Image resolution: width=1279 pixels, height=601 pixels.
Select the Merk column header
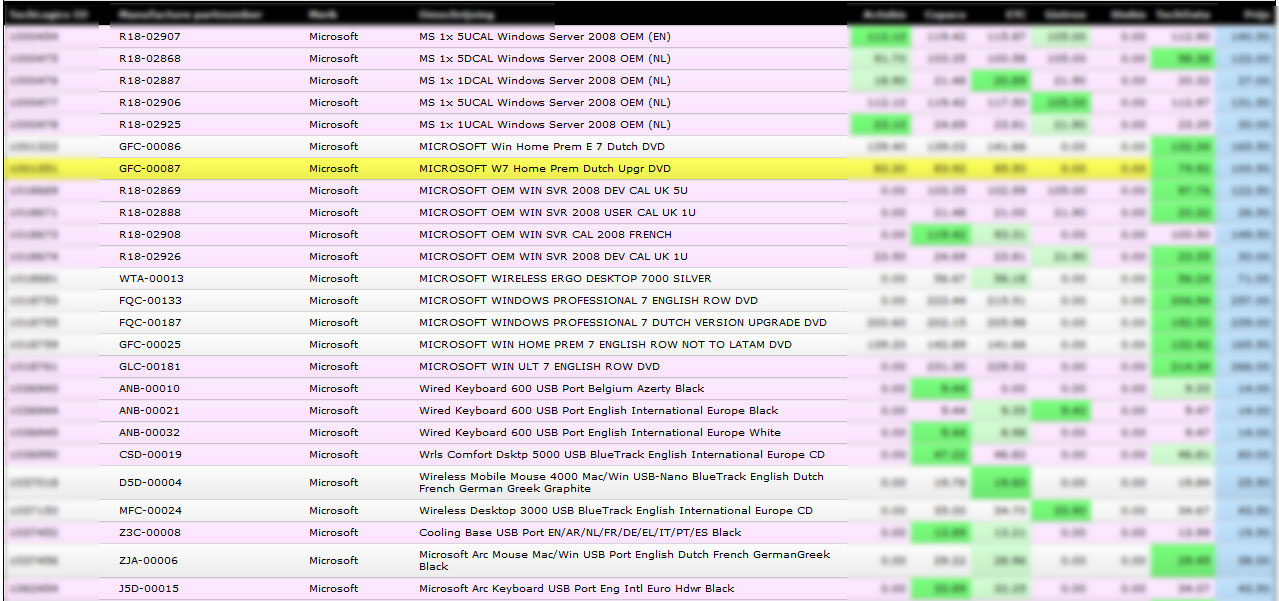point(322,15)
